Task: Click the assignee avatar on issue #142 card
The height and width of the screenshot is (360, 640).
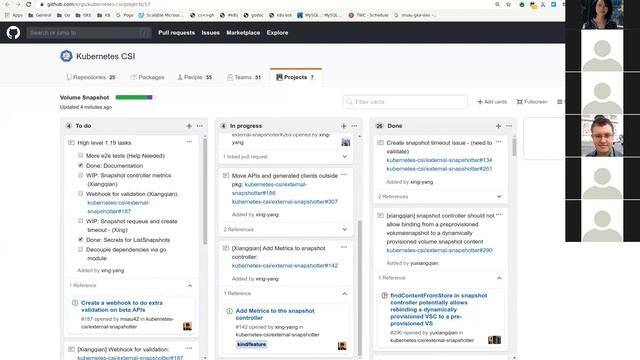Action: point(342,346)
